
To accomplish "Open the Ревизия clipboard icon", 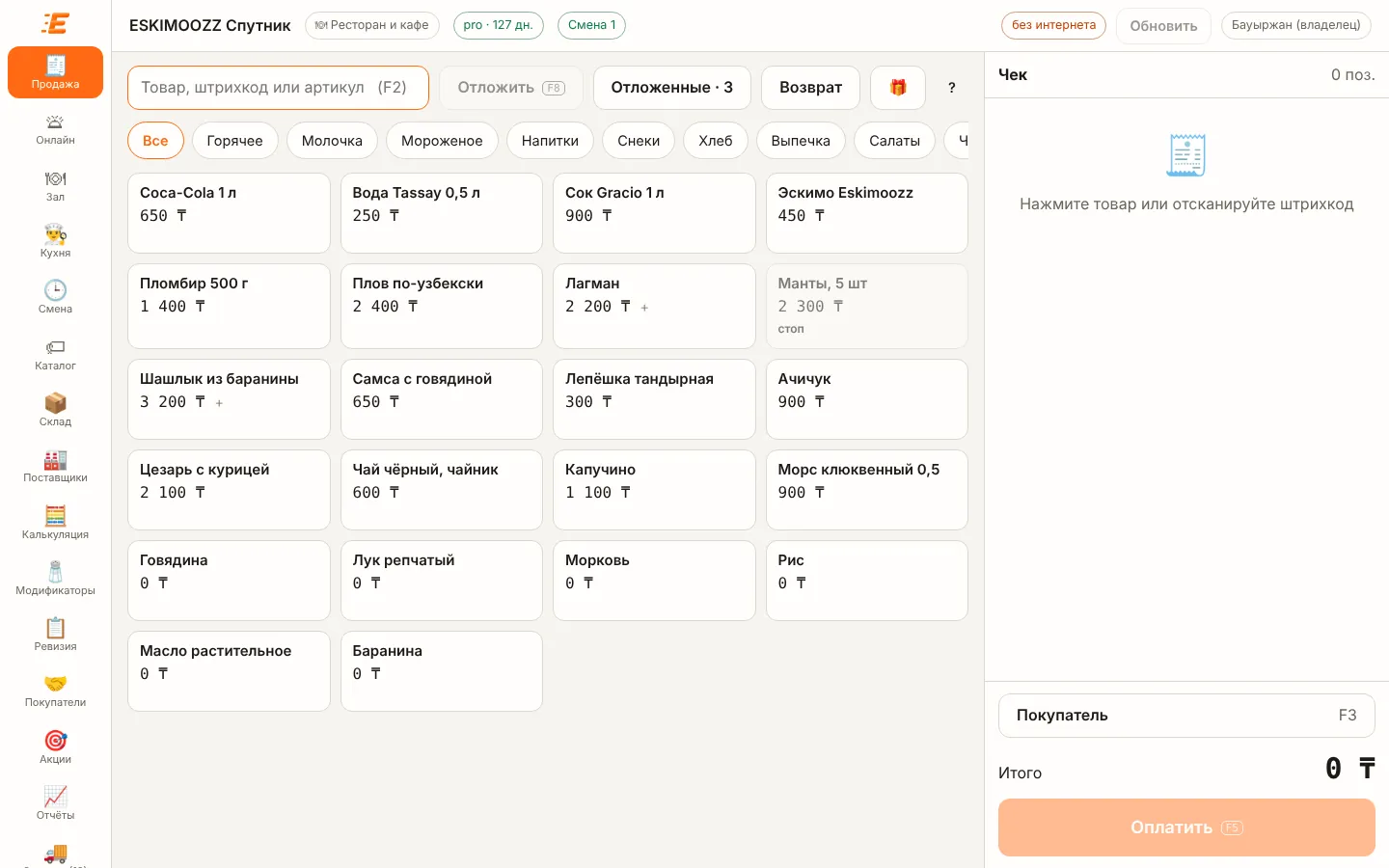I will coord(55,628).
